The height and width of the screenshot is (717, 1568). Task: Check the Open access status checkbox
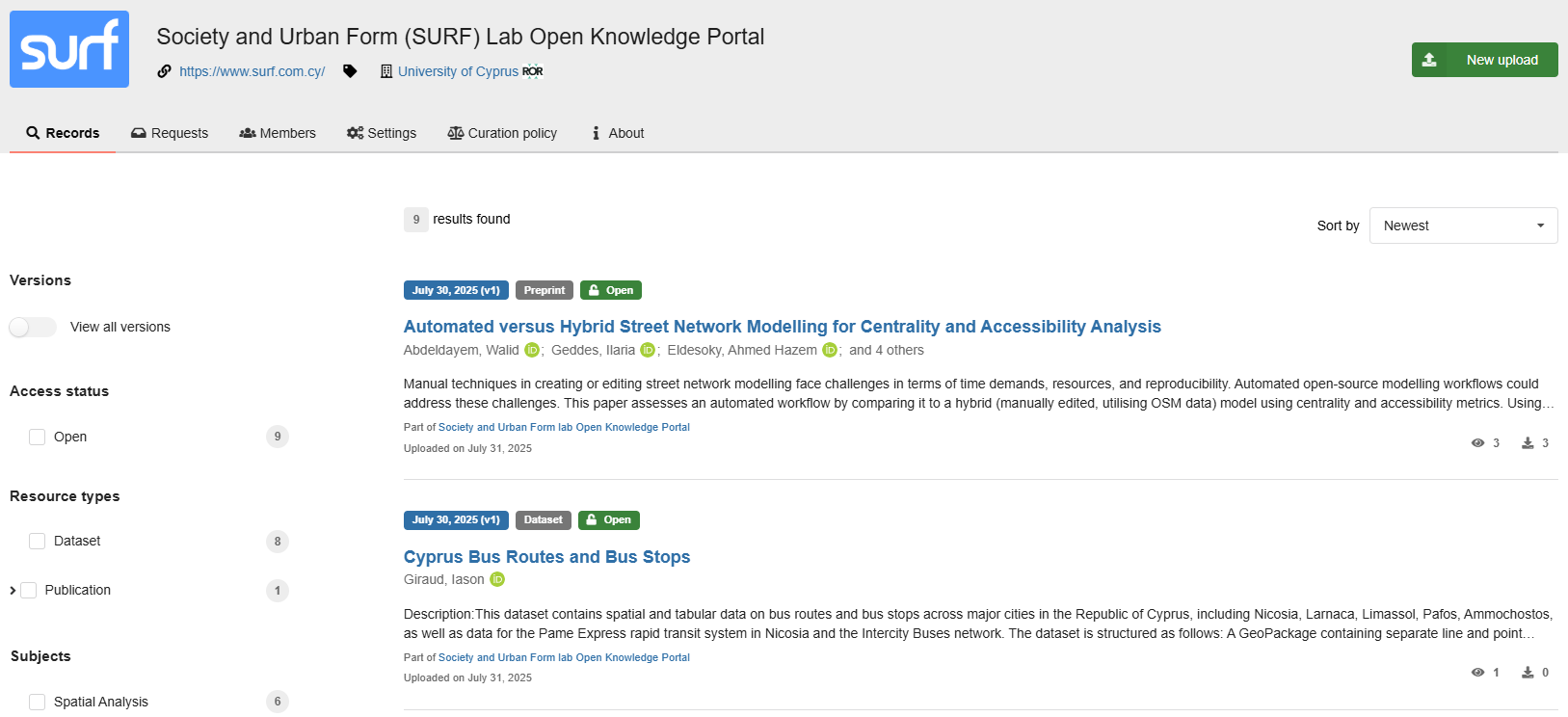38,438
